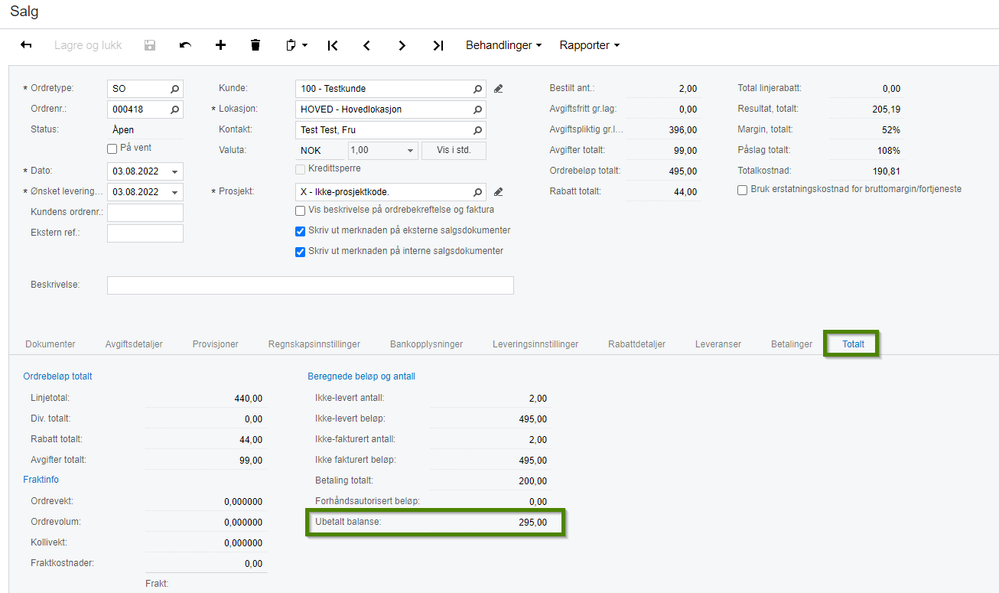Open Kunde lookup magnifier
Screen dimensions: 999x593
tap(477, 89)
